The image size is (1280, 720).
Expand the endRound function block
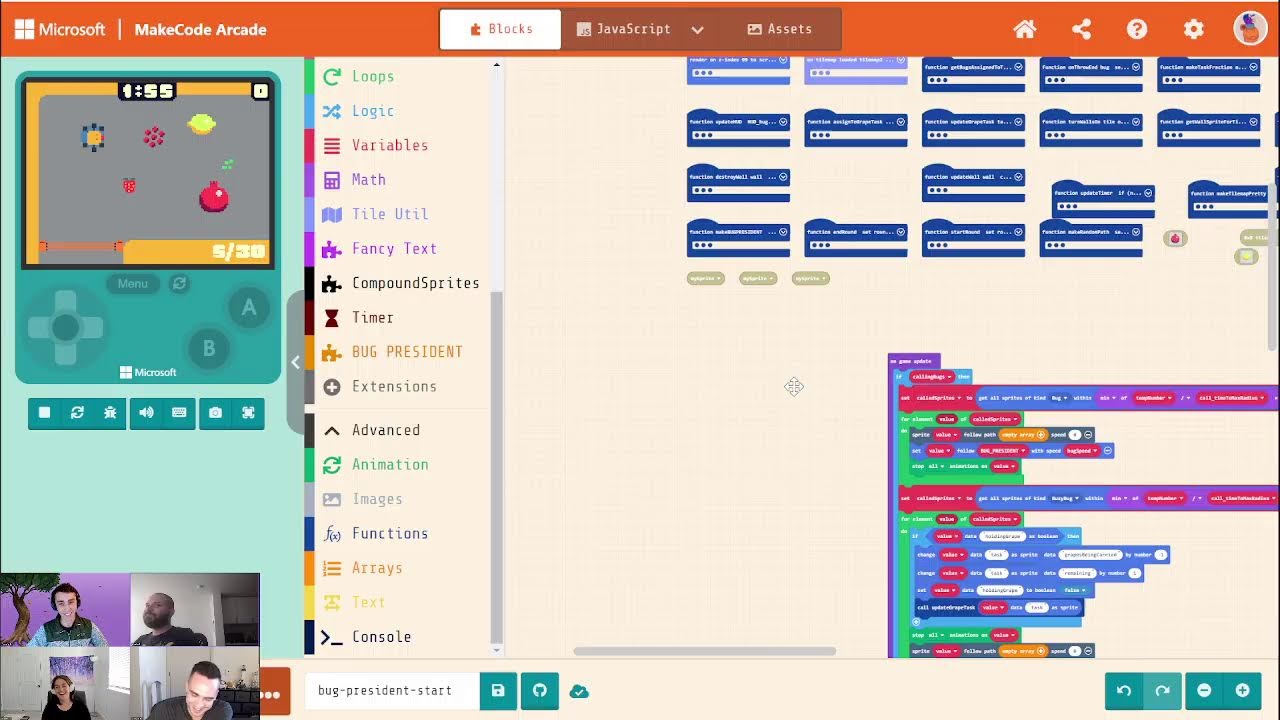[901, 232]
